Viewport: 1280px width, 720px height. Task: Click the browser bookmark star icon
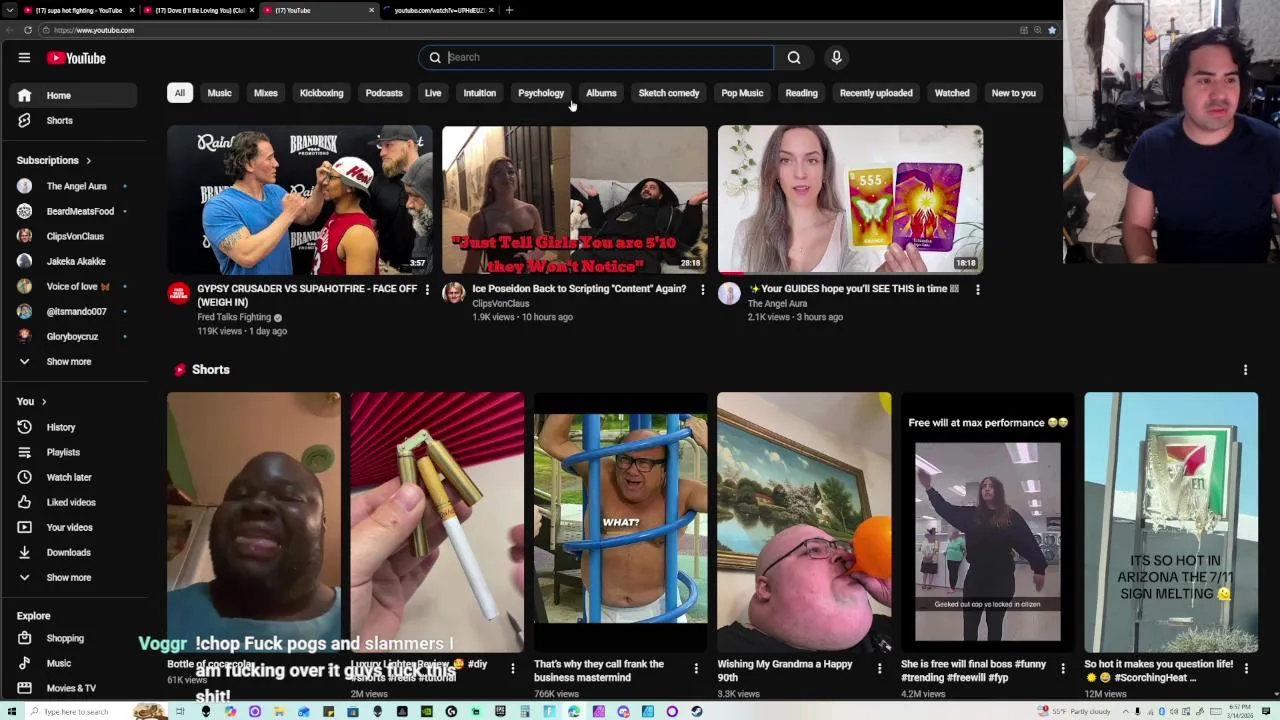pos(1051,30)
